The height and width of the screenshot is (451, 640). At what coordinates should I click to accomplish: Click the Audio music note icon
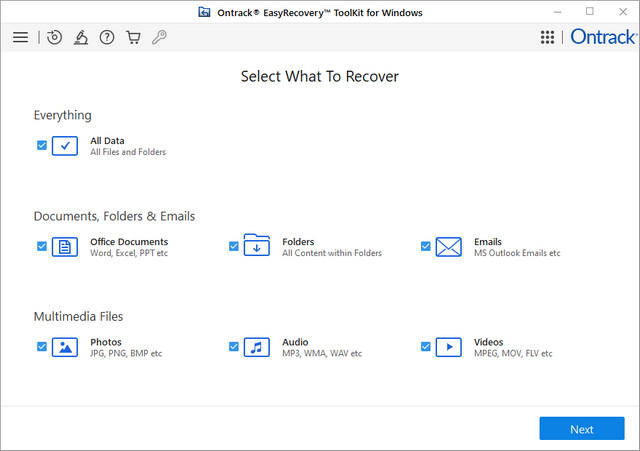[256, 347]
